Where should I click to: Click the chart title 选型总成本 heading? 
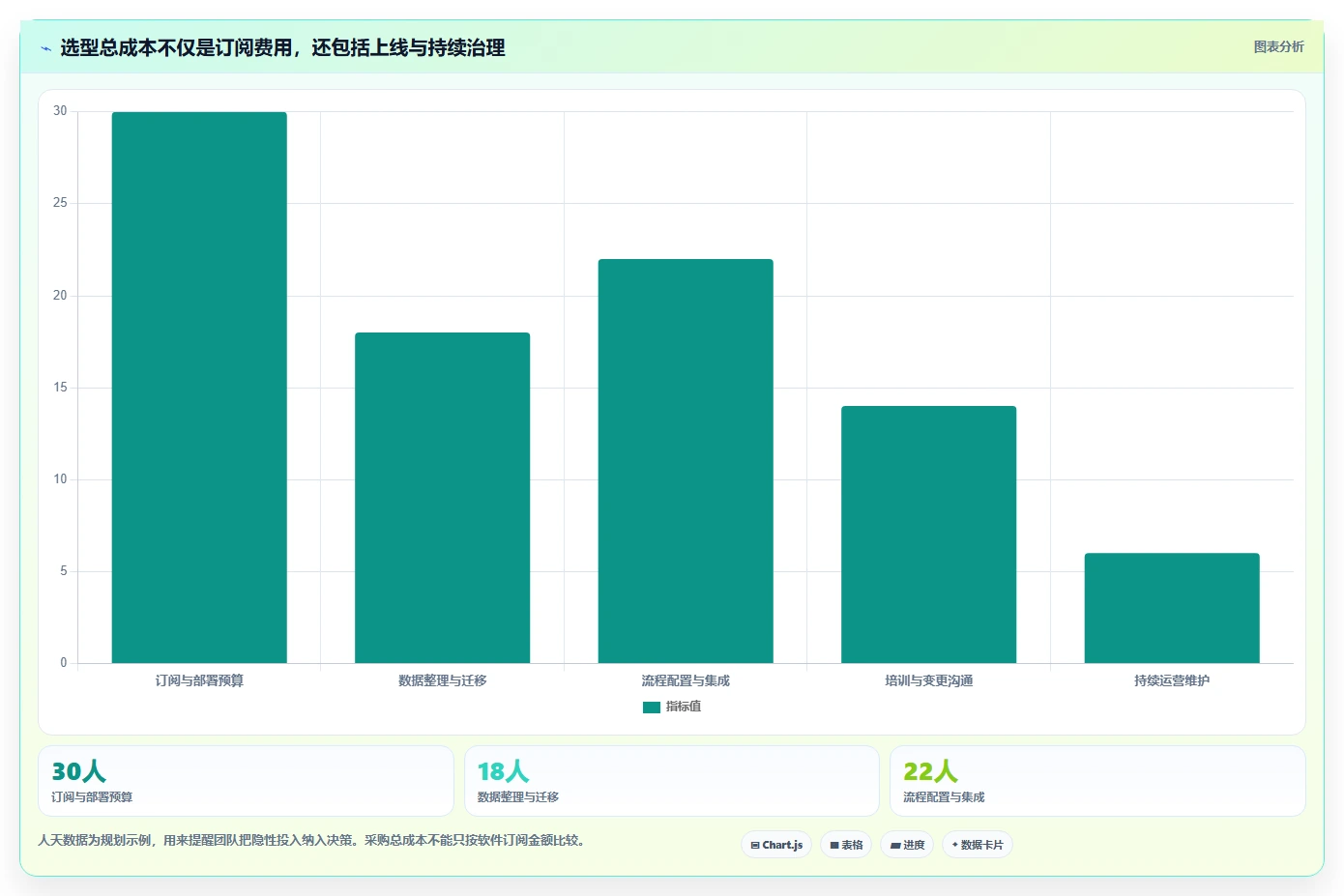point(282,47)
